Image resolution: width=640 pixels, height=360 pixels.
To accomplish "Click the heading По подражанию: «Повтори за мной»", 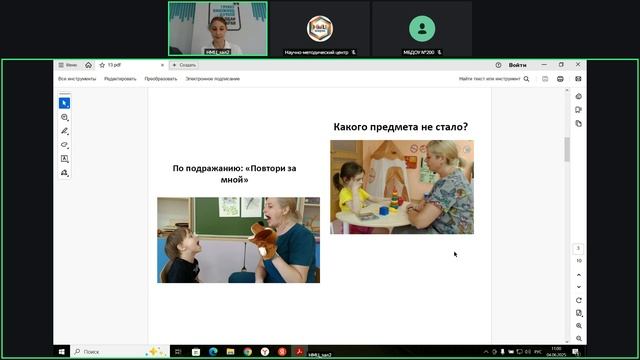I will 234,173.
